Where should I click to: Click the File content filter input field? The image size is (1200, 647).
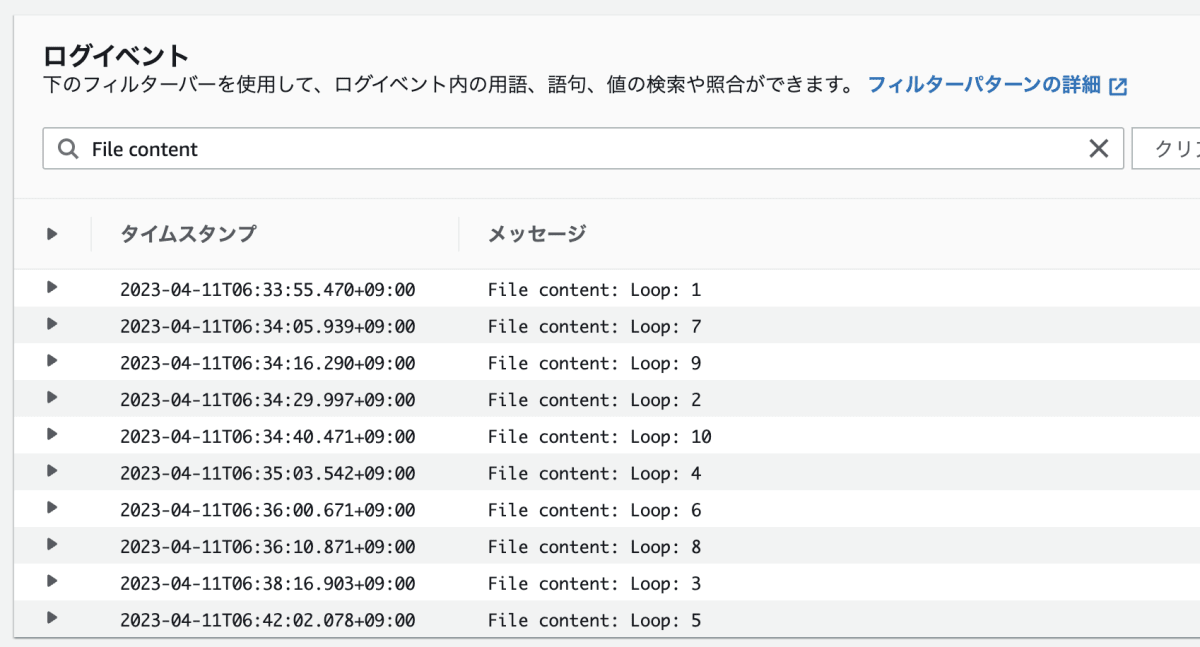580,149
